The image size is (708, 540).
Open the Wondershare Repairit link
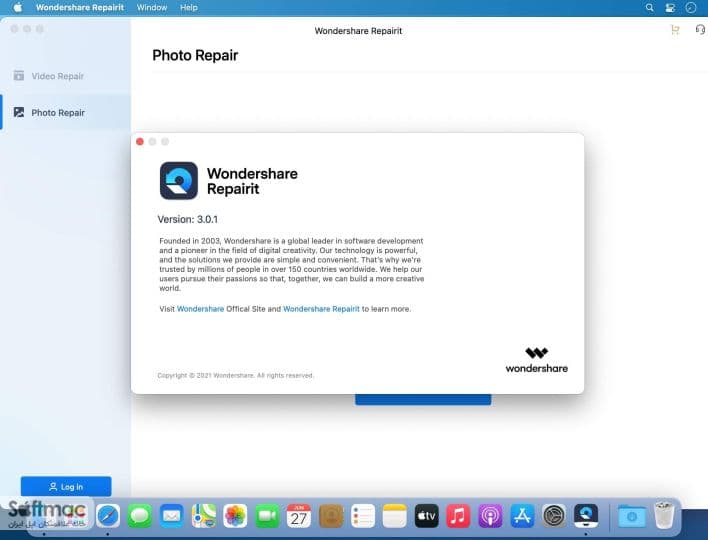click(x=321, y=309)
